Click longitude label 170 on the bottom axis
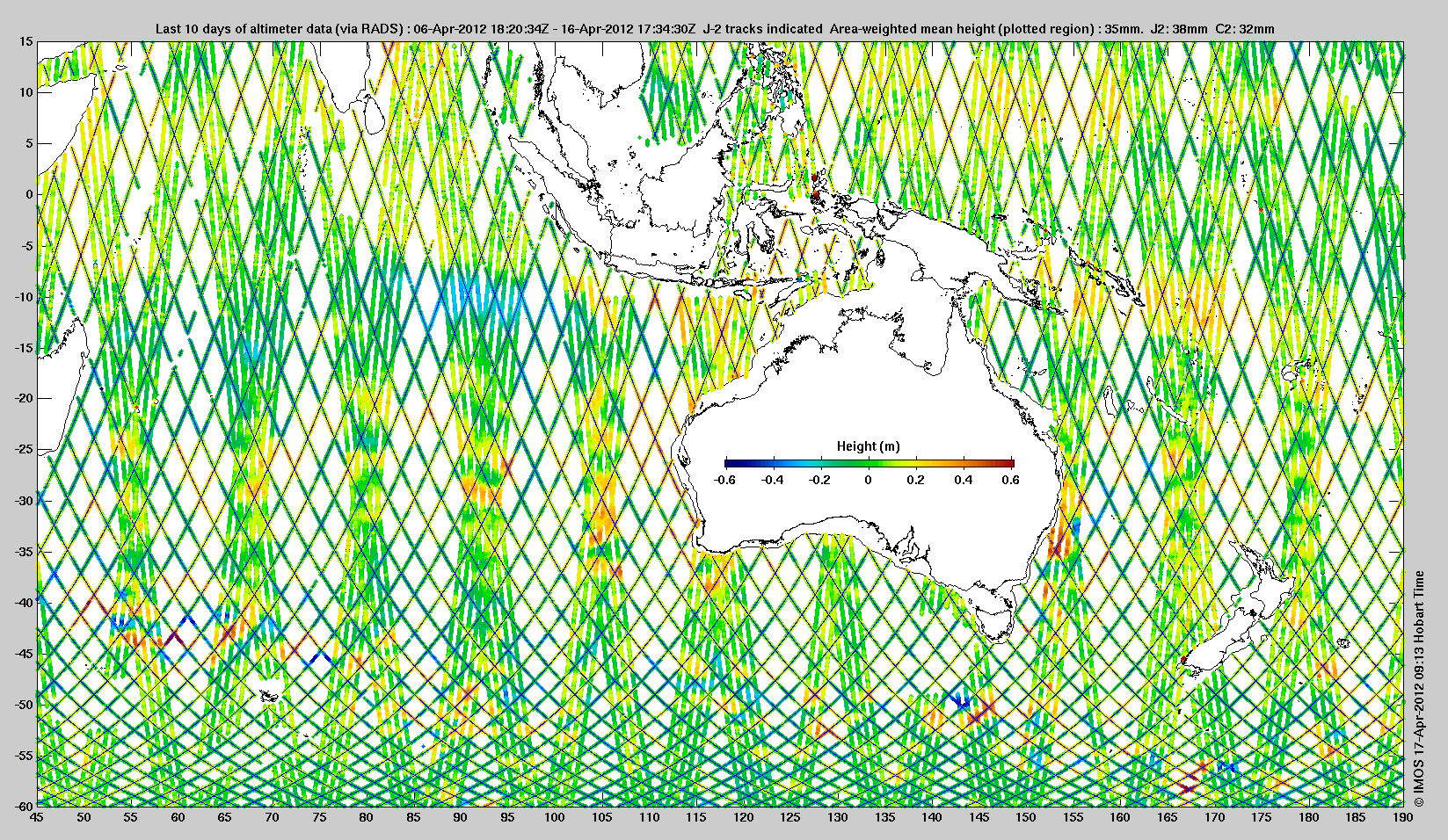The width and height of the screenshot is (1448, 840). click(1214, 817)
